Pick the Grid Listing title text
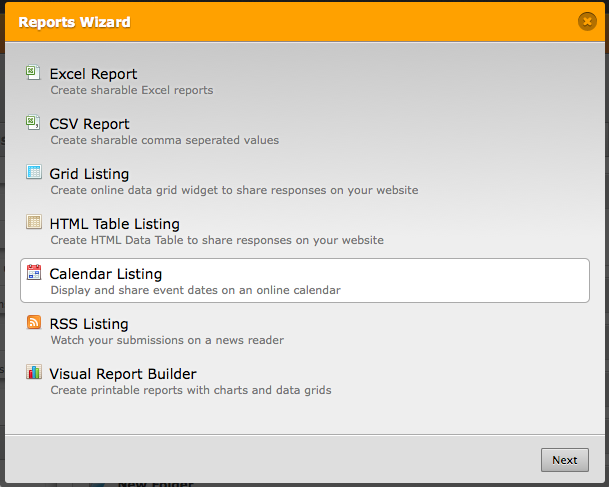609x487 pixels. click(89, 174)
